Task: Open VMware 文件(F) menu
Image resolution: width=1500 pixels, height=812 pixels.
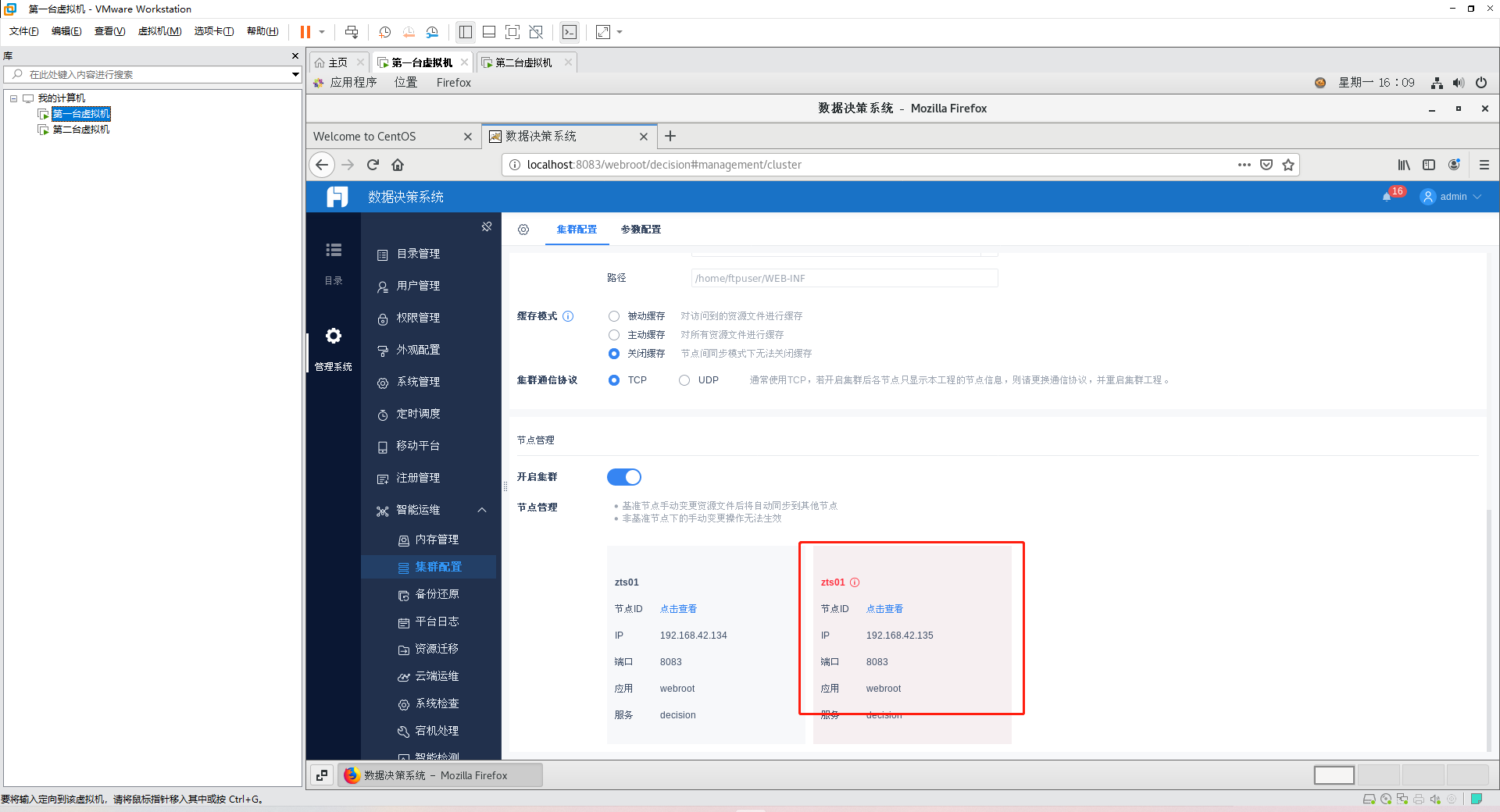Action: (23, 31)
